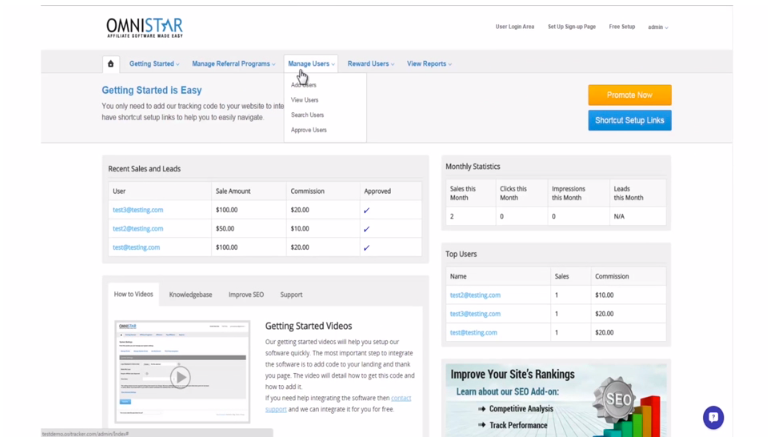The height and width of the screenshot is (448, 768).
Task: Expand the Reward Users menu
Action: pyautogui.click(x=370, y=64)
